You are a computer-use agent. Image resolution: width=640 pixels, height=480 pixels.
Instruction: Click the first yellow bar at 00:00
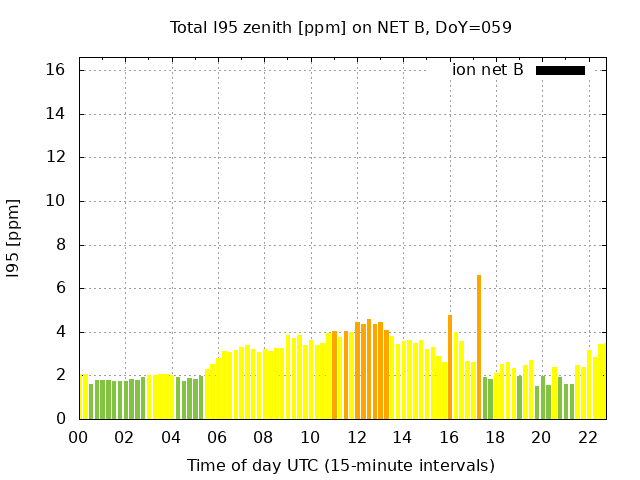coord(84,397)
